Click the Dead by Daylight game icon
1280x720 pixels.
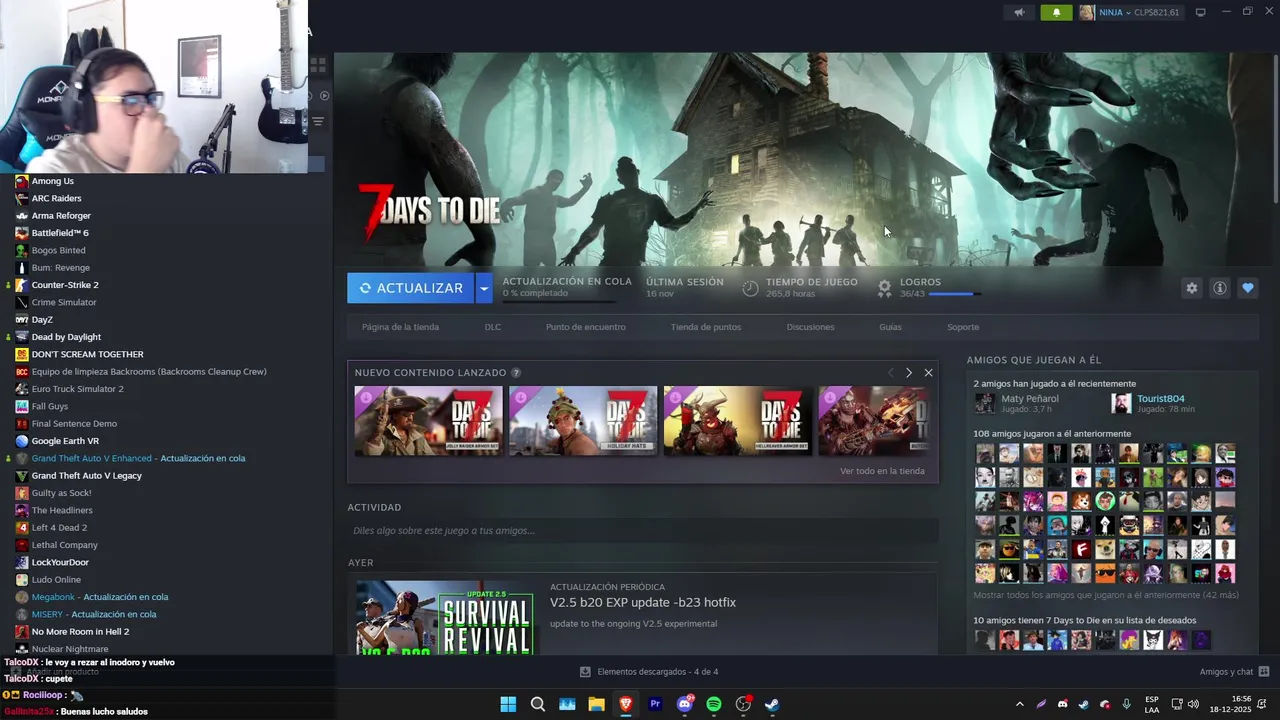(22, 337)
